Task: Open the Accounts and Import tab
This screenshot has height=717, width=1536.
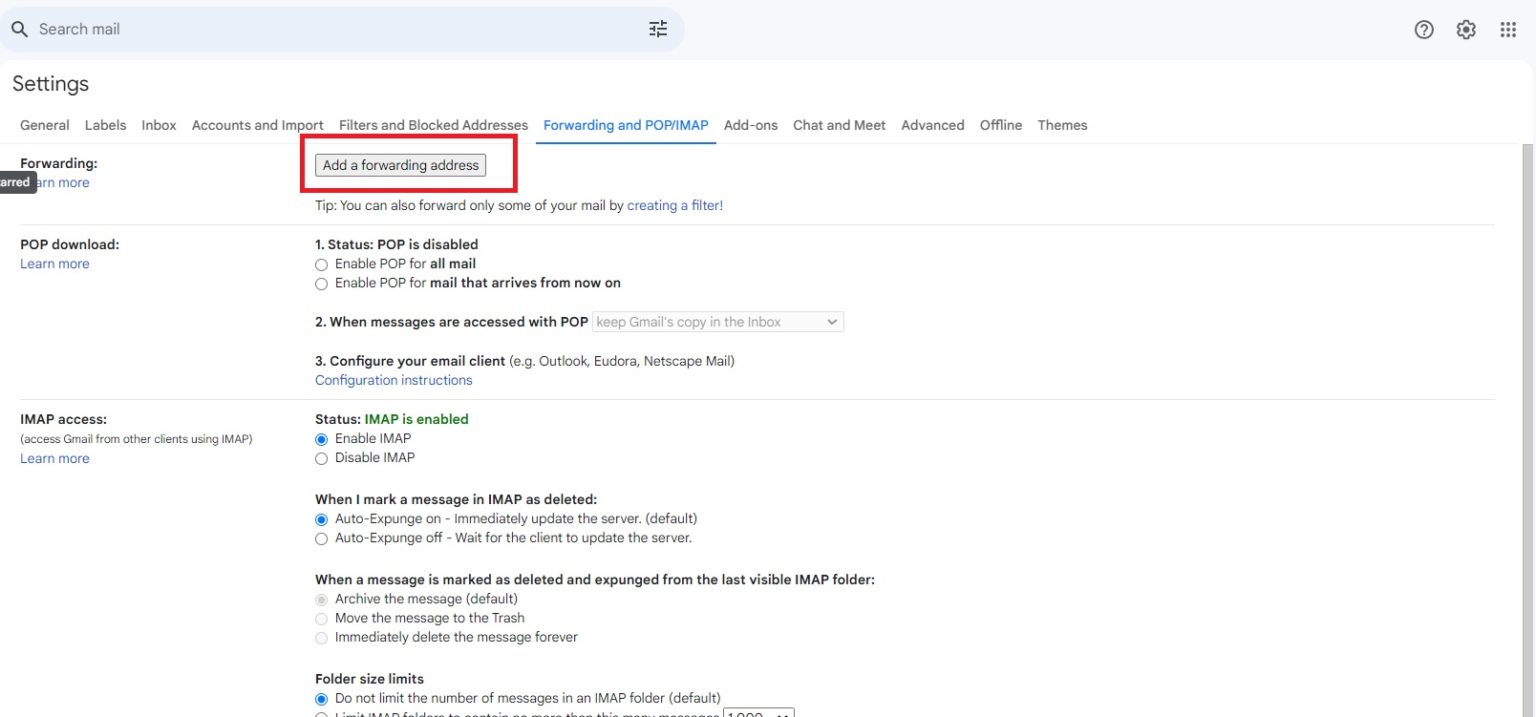Action: click(257, 125)
